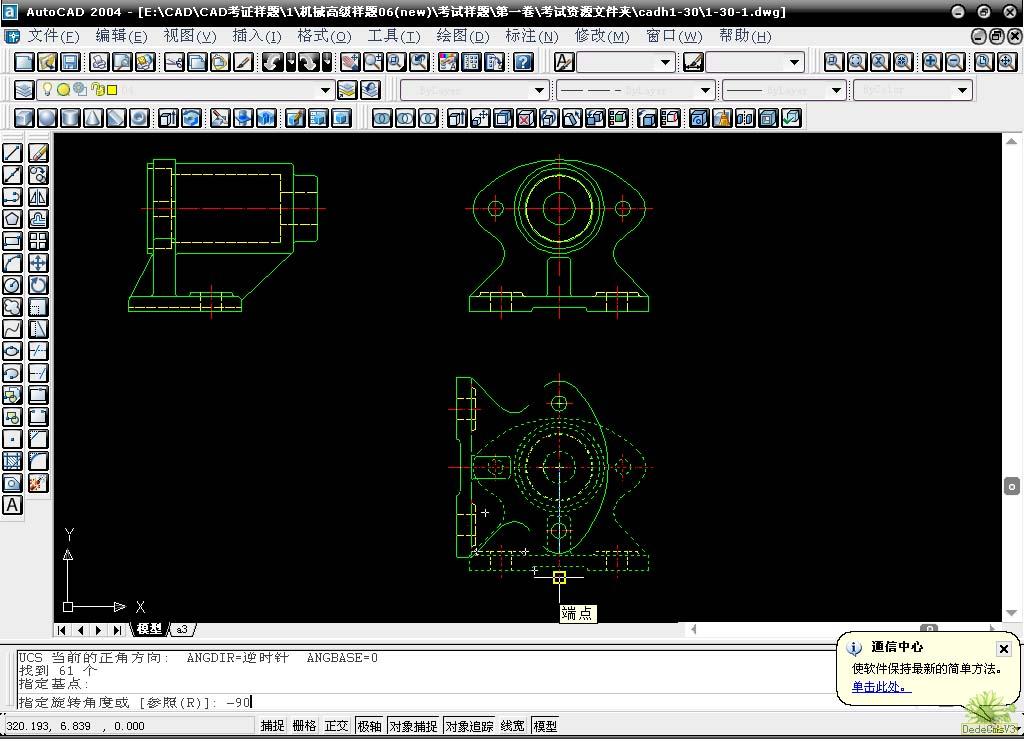Open the 绘图(D) menu
Viewport: 1024px width, 741px height.
(x=462, y=36)
